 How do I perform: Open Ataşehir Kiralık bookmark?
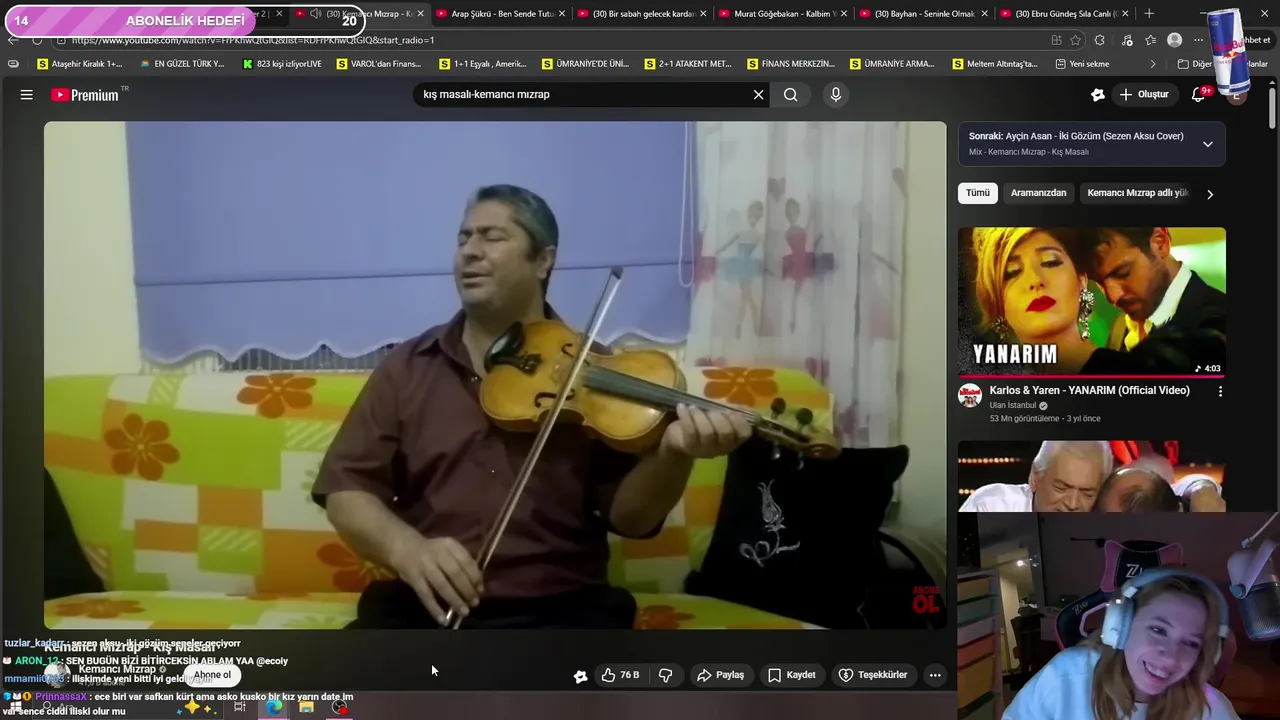79,64
